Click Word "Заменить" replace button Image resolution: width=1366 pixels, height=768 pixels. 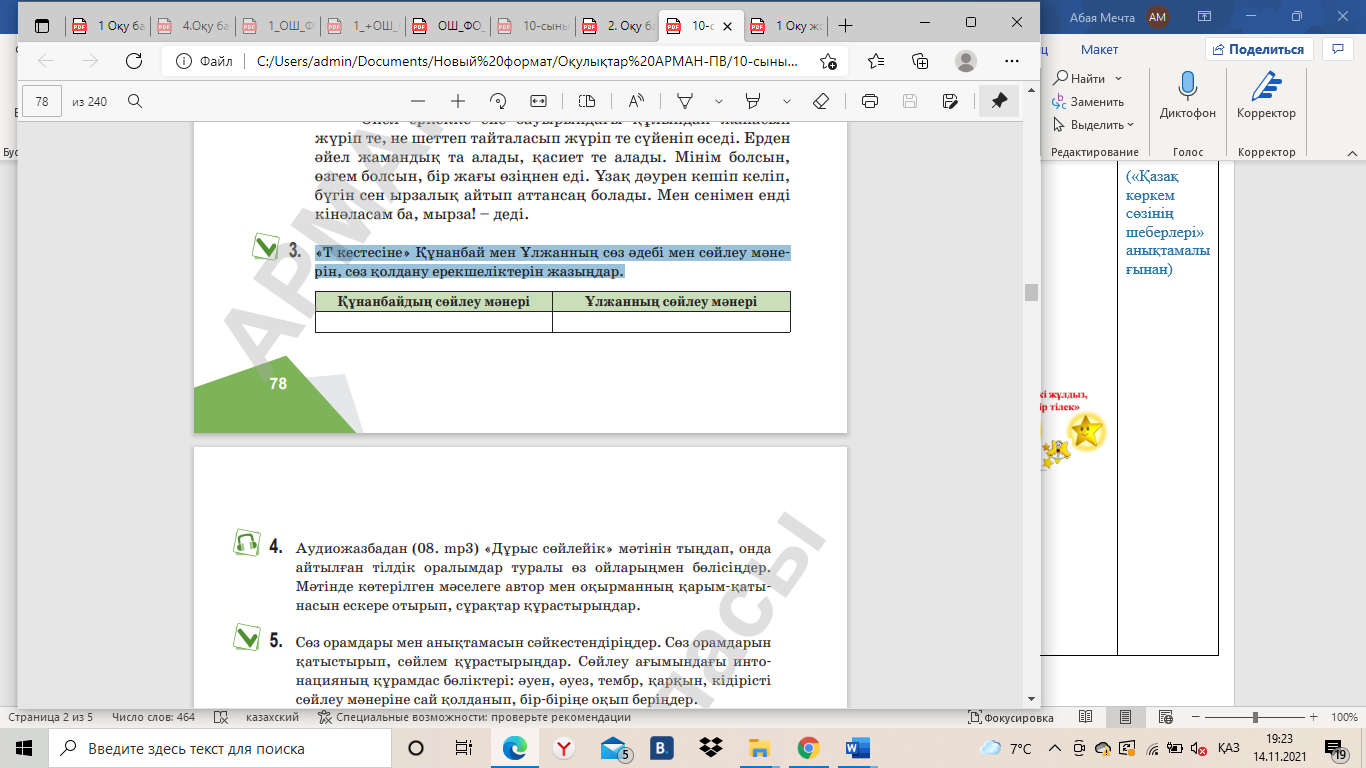1088,101
